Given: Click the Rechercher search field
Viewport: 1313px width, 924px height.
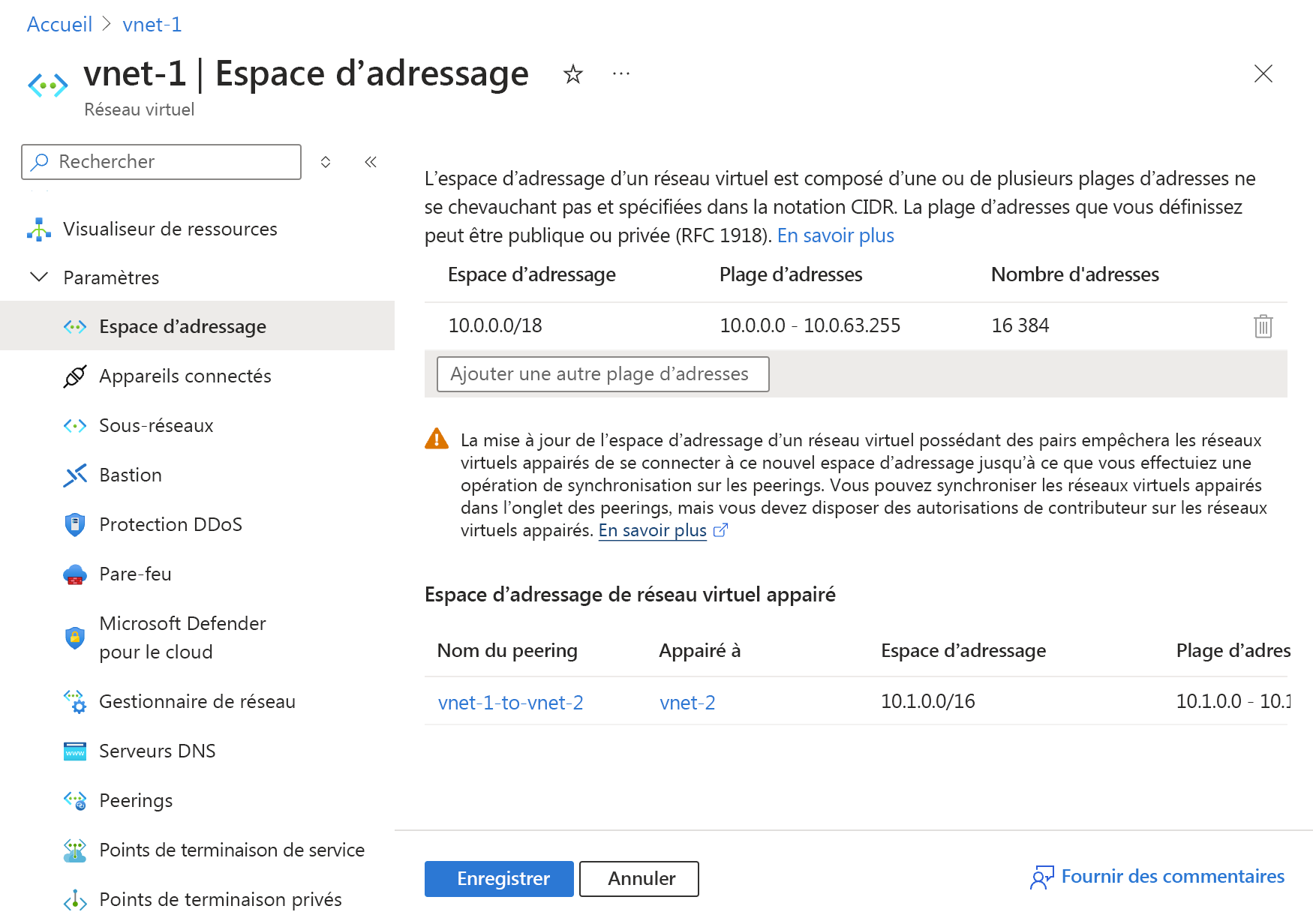Looking at the screenshot, I should [161, 161].
